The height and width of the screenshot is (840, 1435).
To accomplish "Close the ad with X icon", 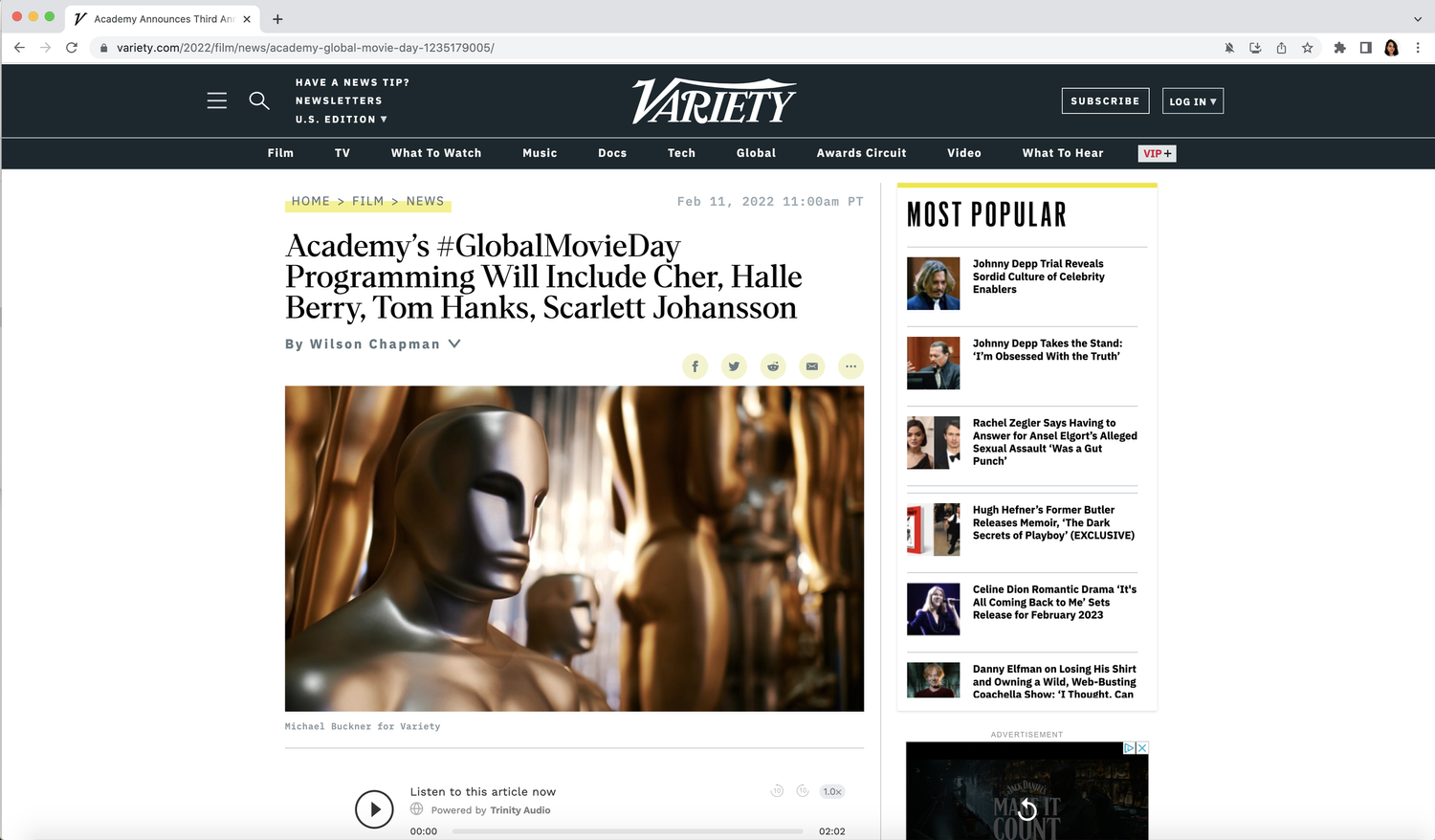I will 1142,748.
